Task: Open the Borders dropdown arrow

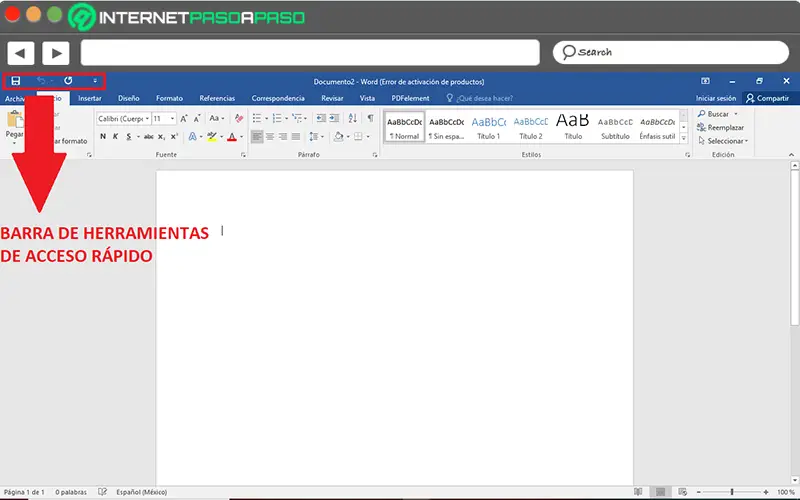Action: pyautogui.click(x=368, y=137)
